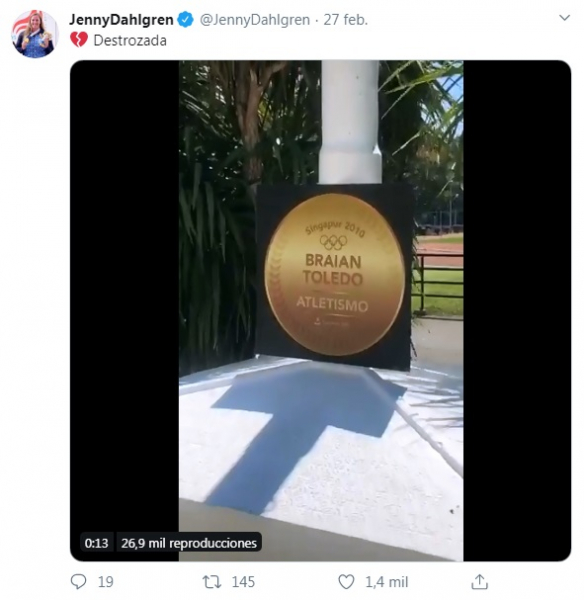Play the video showing the gold medal
Screen dimensions: 584x600
click(321, 310)
